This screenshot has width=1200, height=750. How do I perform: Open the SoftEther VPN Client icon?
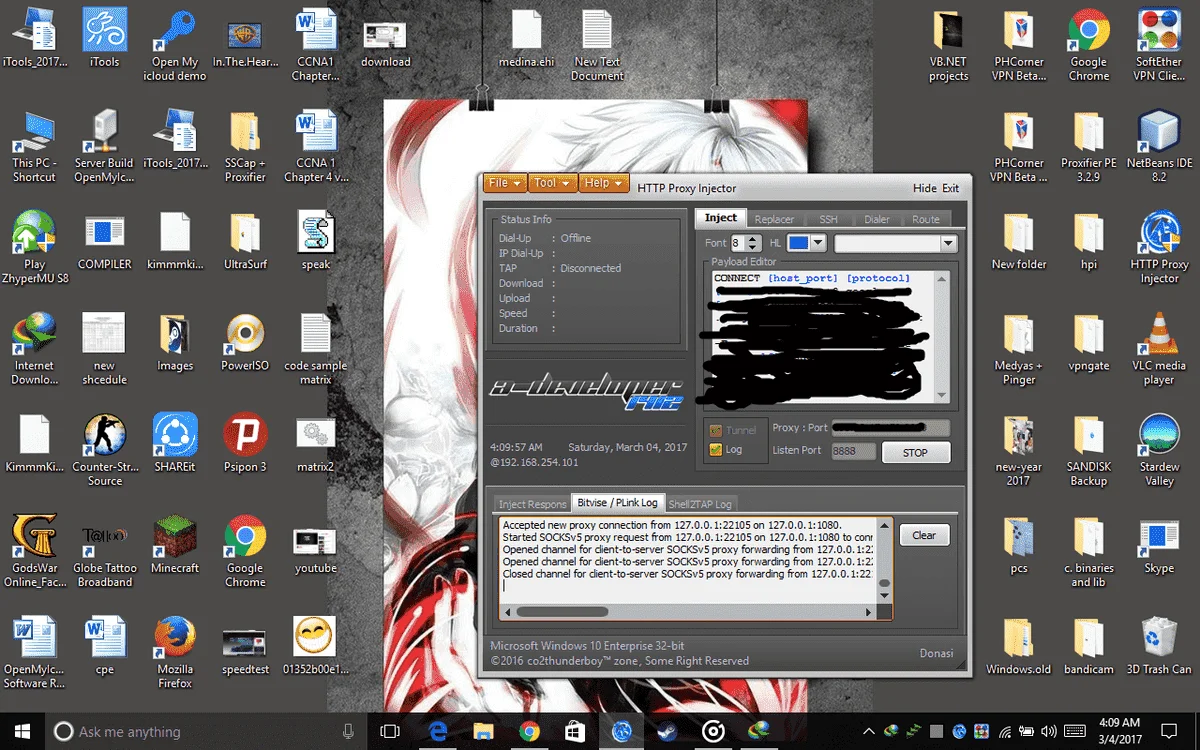pyautogui.click(x=1159, y=45)
